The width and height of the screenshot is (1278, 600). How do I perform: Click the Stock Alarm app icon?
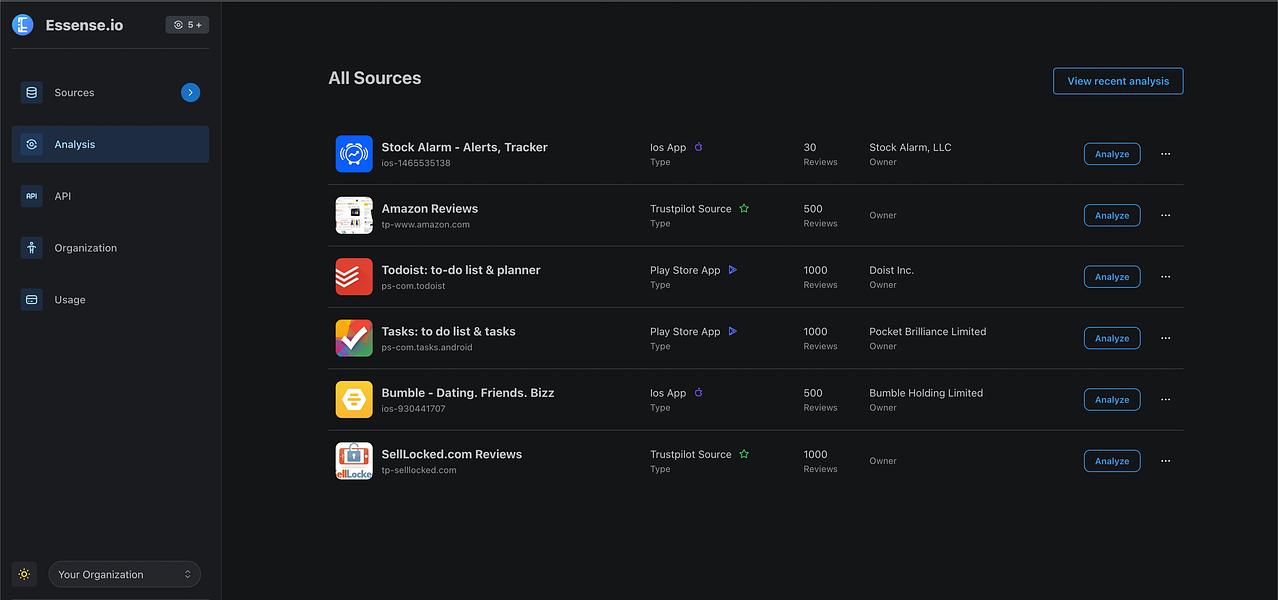click(x=354, y=154)
